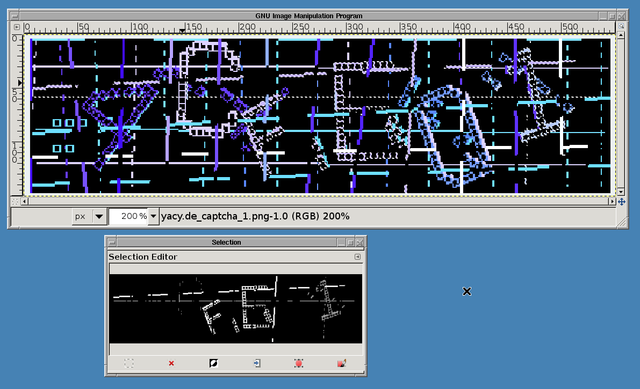Viewport: 640px width, 389px height.
Task: Click the 200% zoom input field
Action: coord(129,216)
